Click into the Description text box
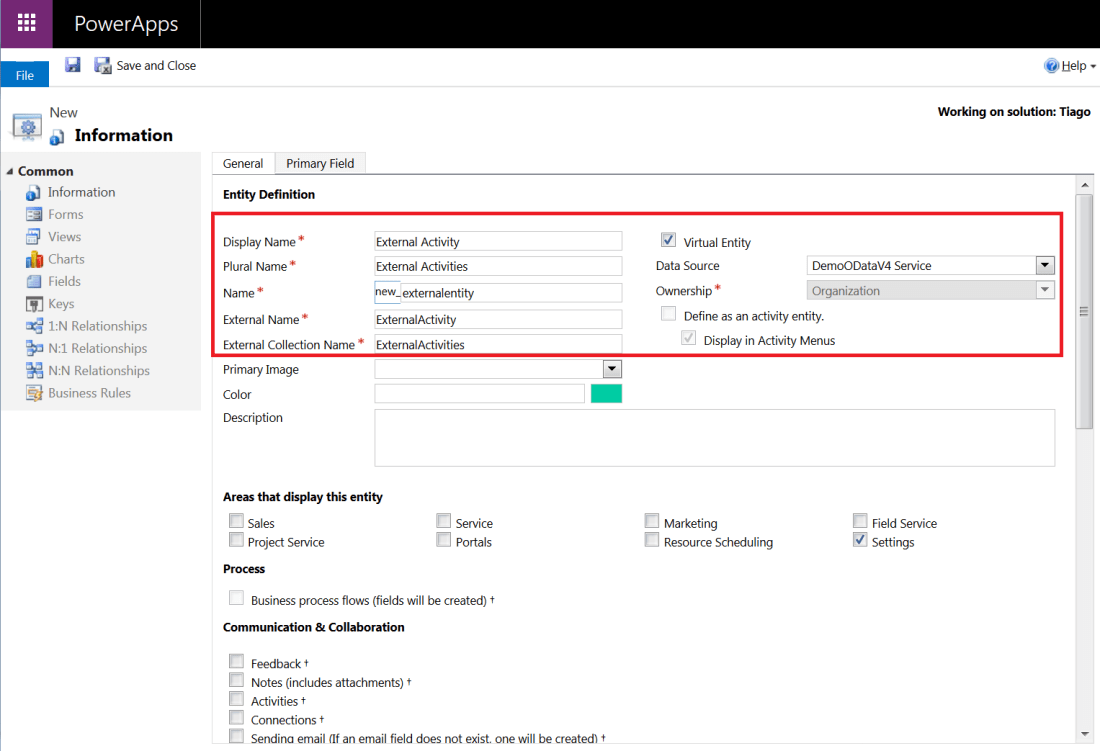This screenshot has height=751, width=1100. (714, 437)
